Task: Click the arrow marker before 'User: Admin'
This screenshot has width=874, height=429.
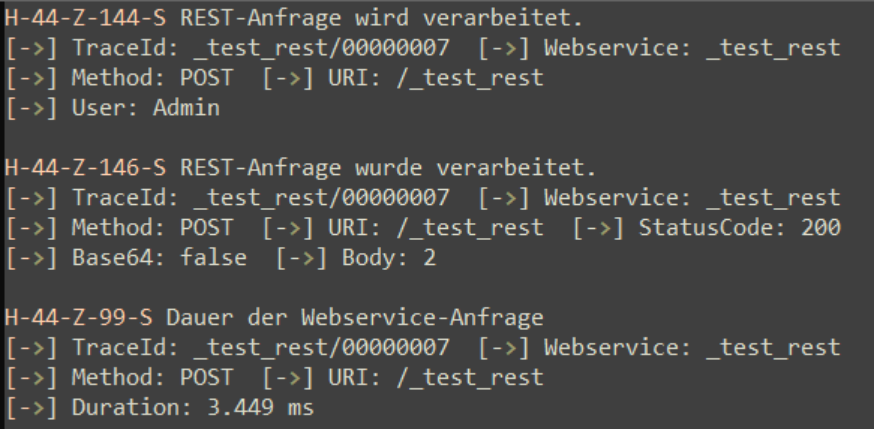Action: (x=32, y=108)
